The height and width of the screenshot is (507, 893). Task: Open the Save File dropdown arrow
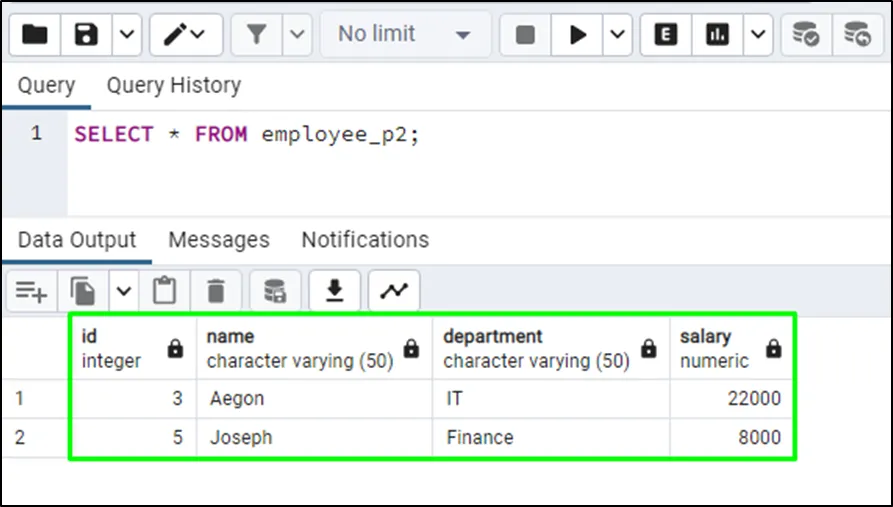pos(126,35)
